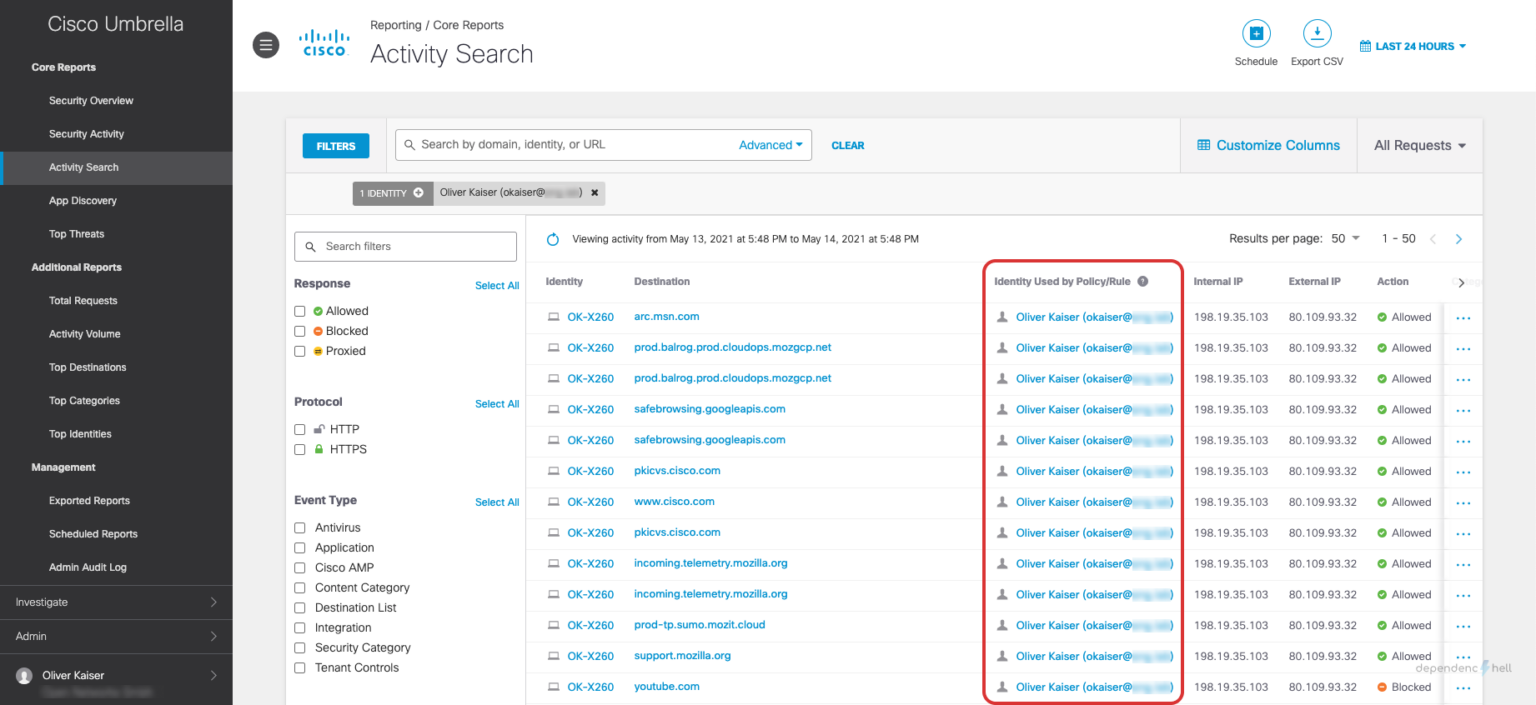Click the Export CSV download icon
The height and width of the screenshot is (705, 1536).
(x=1317, y=33)
